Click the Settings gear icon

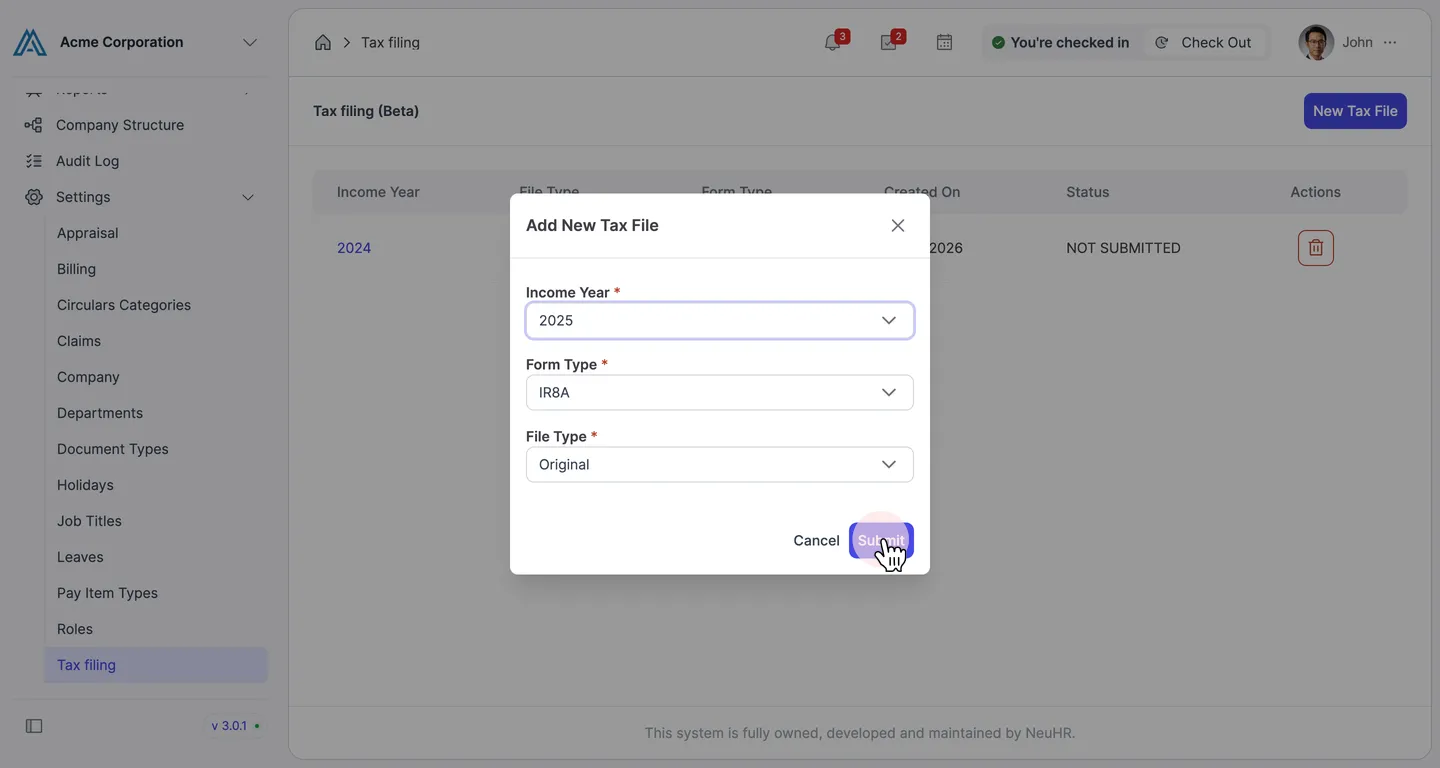[x=34, y=197]
